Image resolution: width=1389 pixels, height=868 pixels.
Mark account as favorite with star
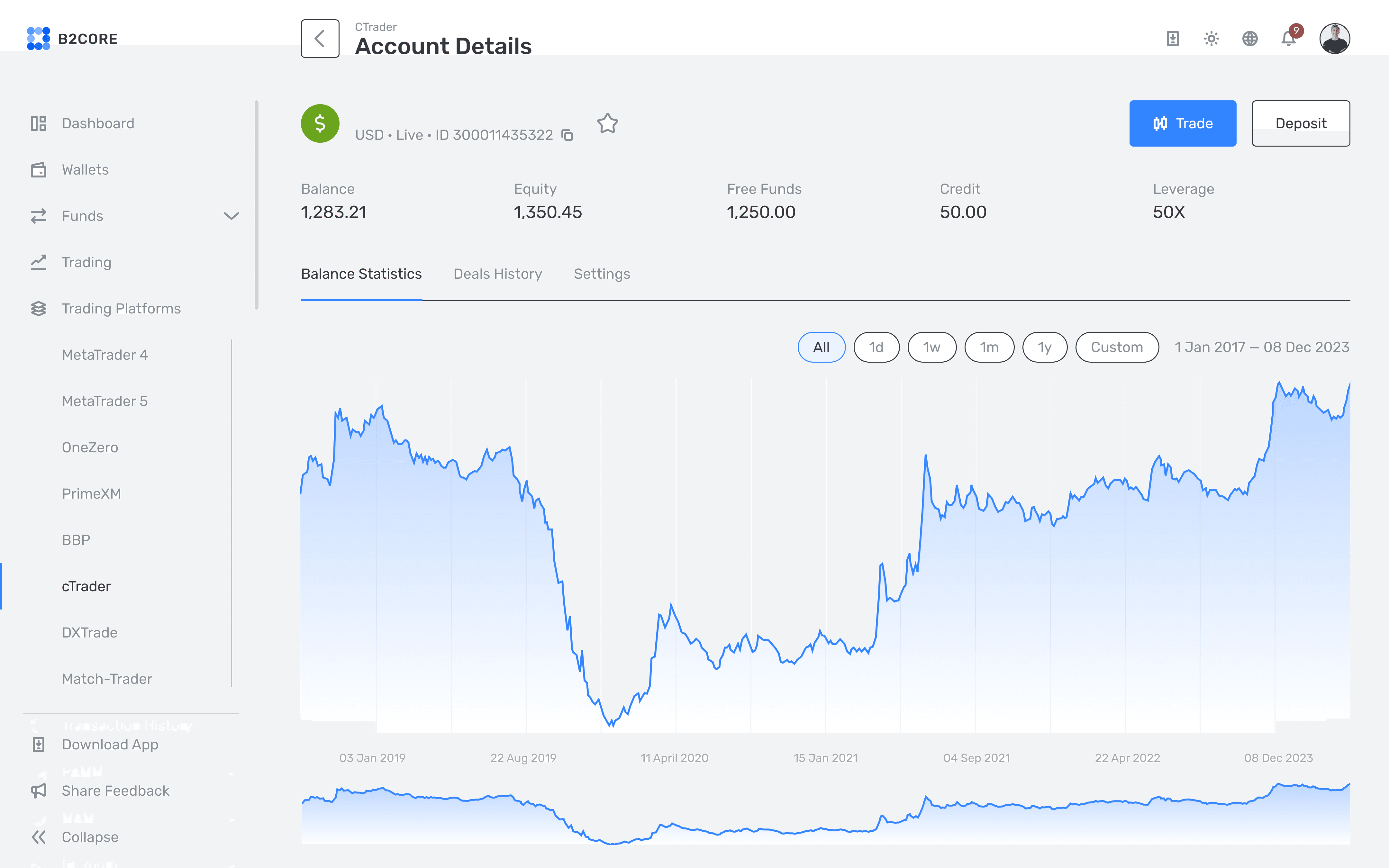[607, 123]
